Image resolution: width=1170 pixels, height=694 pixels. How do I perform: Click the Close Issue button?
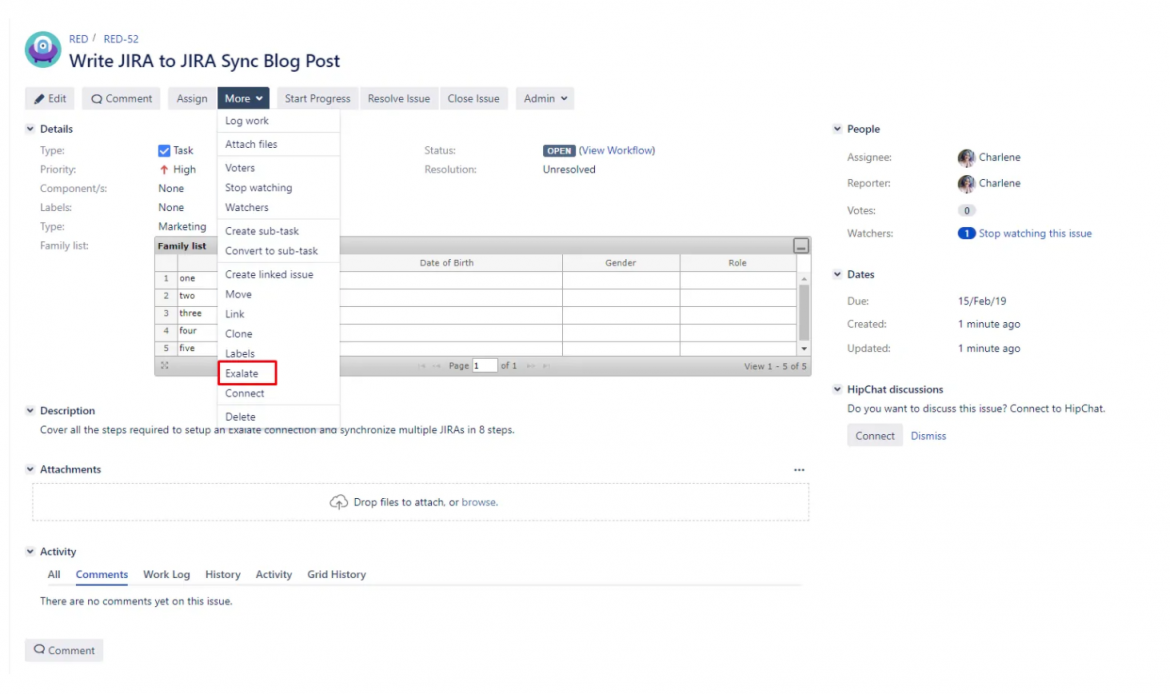(x=473, y=99)
